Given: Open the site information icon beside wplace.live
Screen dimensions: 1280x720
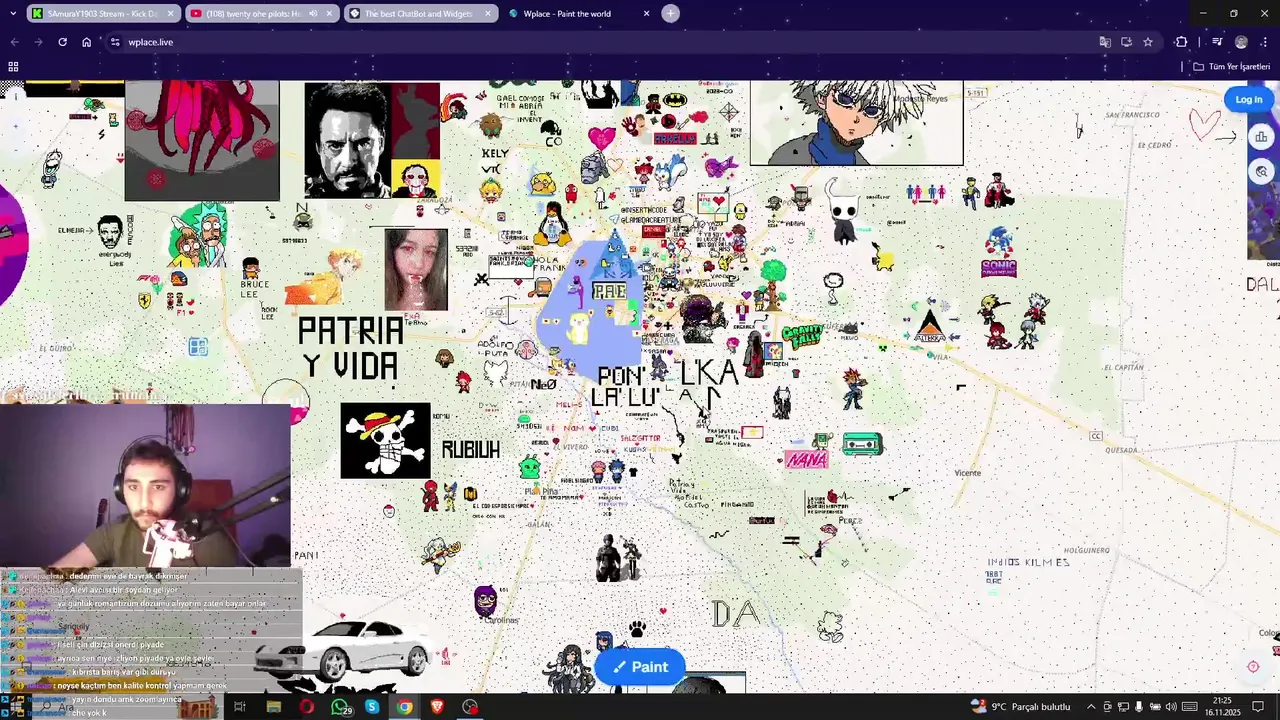Looking at the screenshot, I should [115, 42].
